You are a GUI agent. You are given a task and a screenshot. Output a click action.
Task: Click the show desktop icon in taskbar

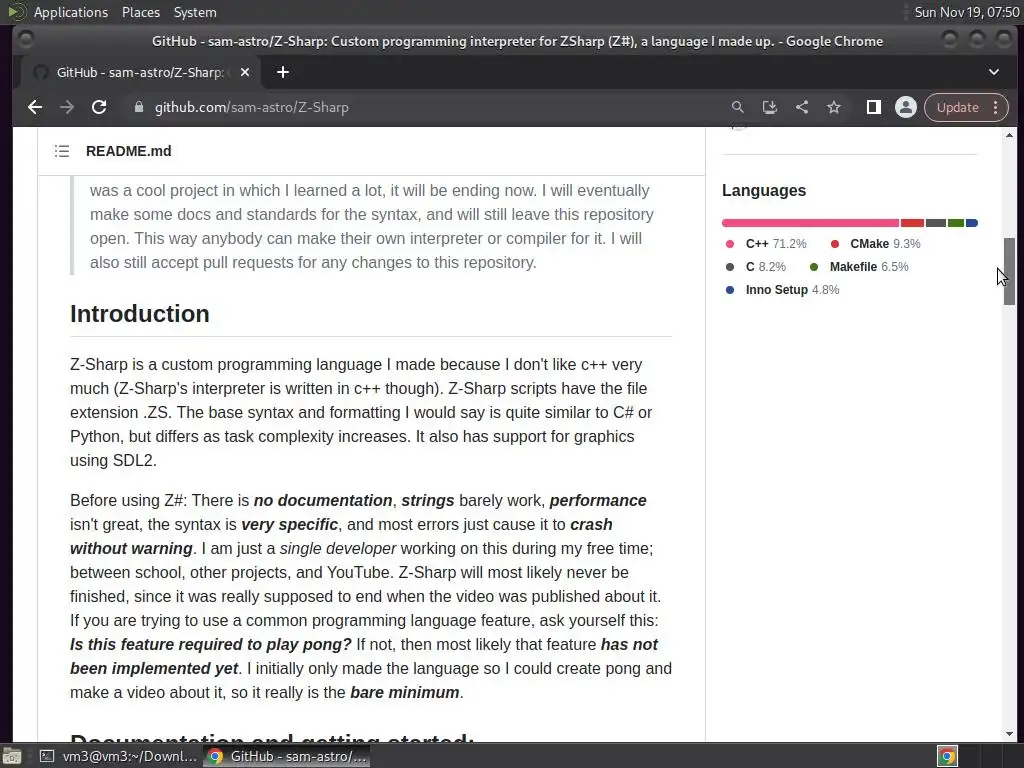pyautogui.click(x=12, y=756)
